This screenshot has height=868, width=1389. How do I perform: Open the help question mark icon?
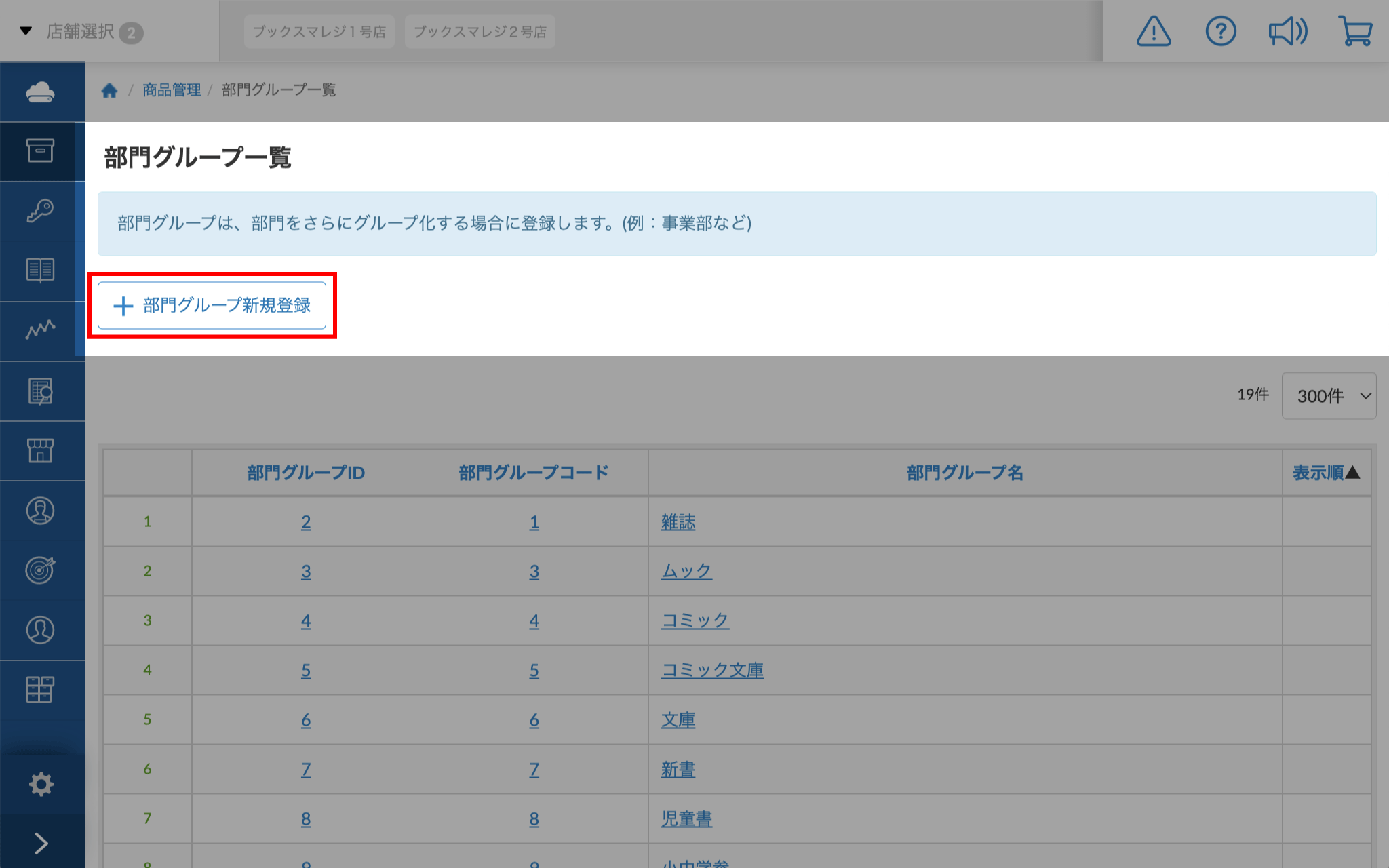coord(1221,31)
